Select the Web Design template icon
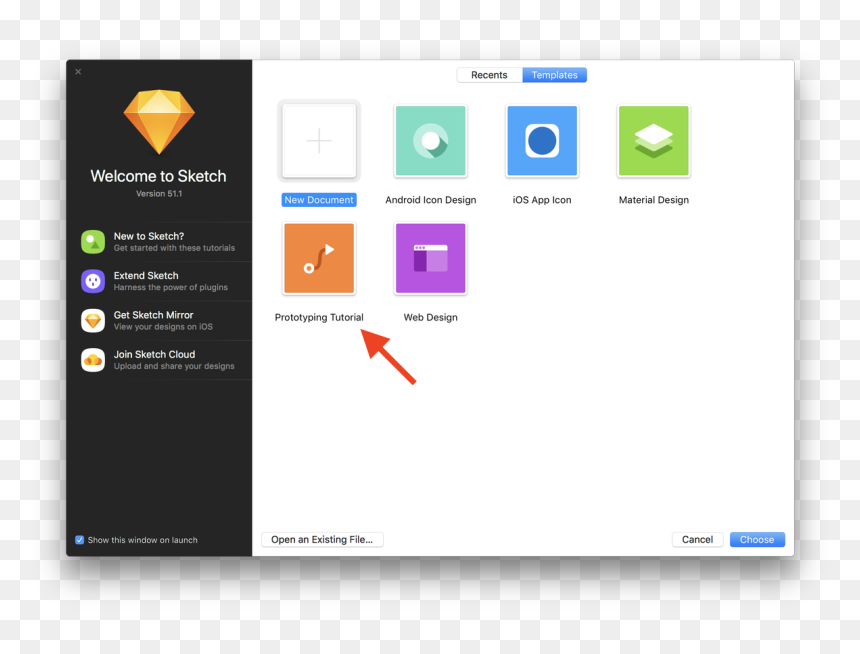 point(431,258)
